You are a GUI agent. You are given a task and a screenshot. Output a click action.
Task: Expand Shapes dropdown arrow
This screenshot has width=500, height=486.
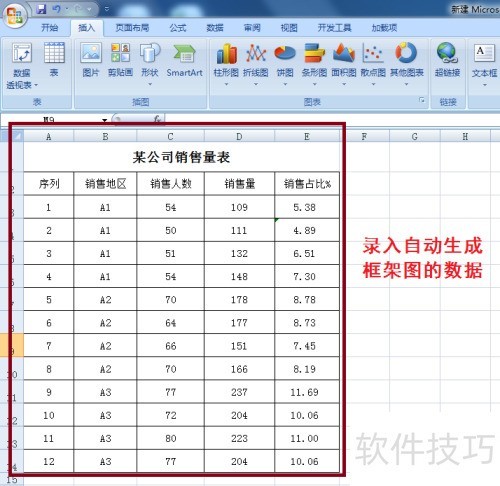point(150,85)
